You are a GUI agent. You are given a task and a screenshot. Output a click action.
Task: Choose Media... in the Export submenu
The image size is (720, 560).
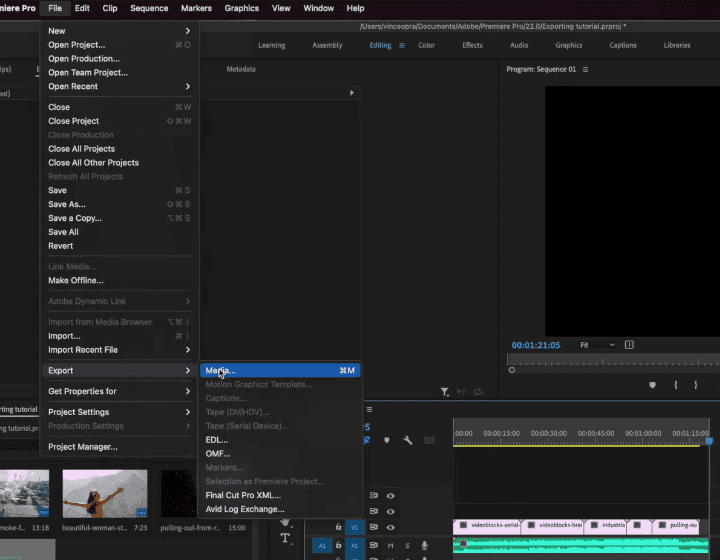[x=280, y=370]
